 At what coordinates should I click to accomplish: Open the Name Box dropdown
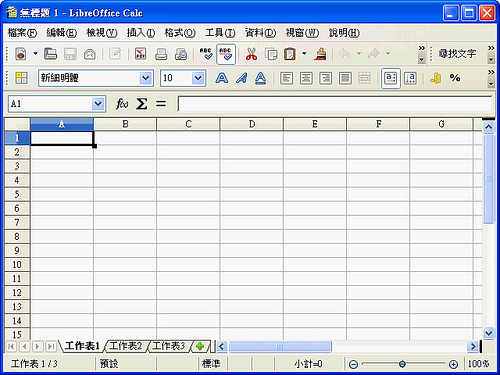98,104
